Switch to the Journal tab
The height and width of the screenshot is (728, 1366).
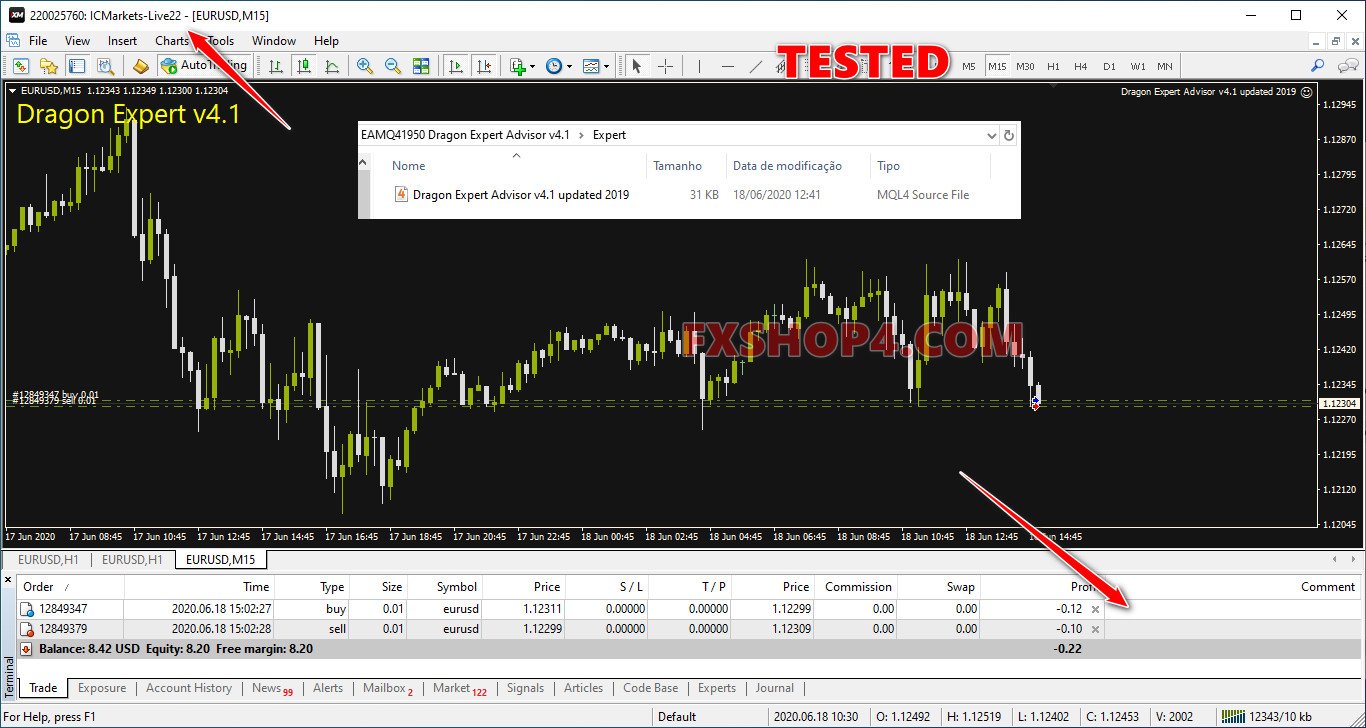tap(775, 688)
